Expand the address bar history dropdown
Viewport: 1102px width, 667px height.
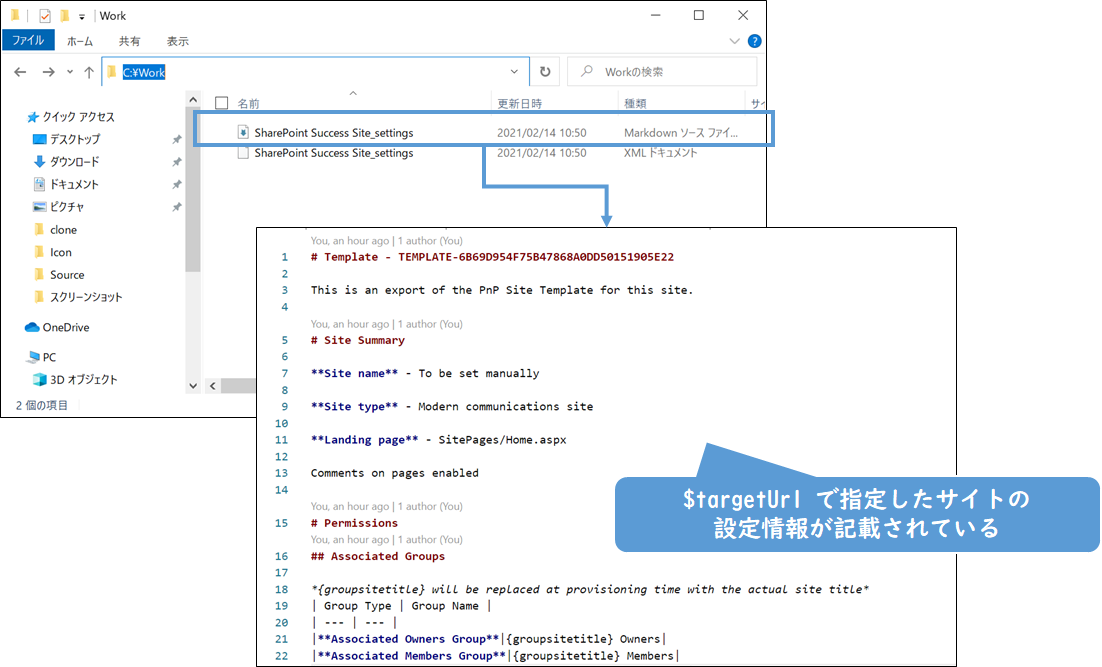(514, 72)
